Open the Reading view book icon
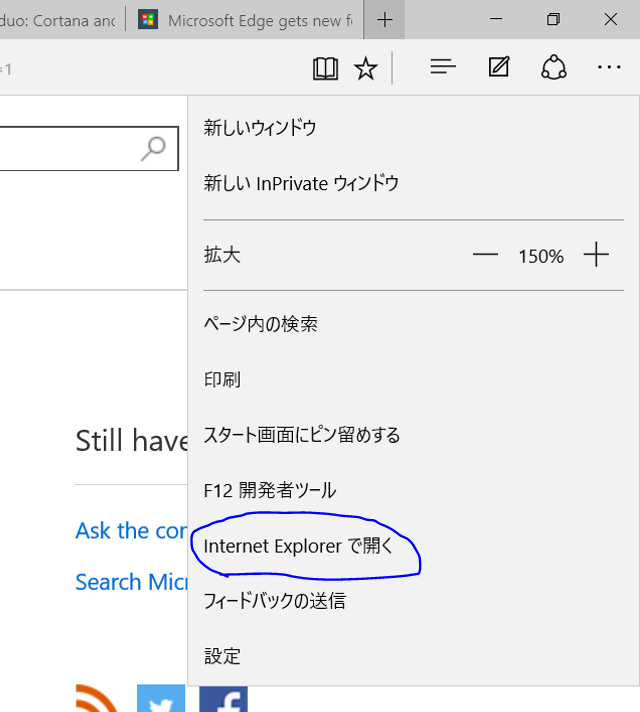 pyautogui.click(x=325, y=68)
